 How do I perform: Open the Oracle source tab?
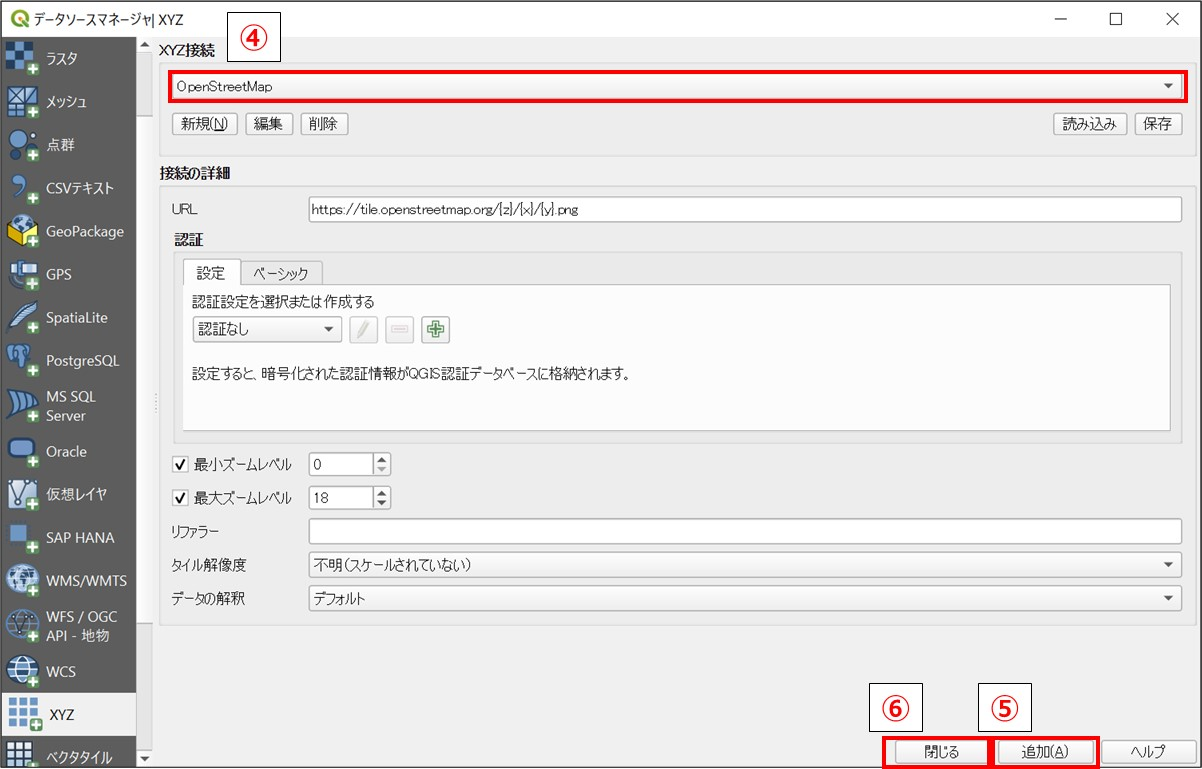pos(68,451)
